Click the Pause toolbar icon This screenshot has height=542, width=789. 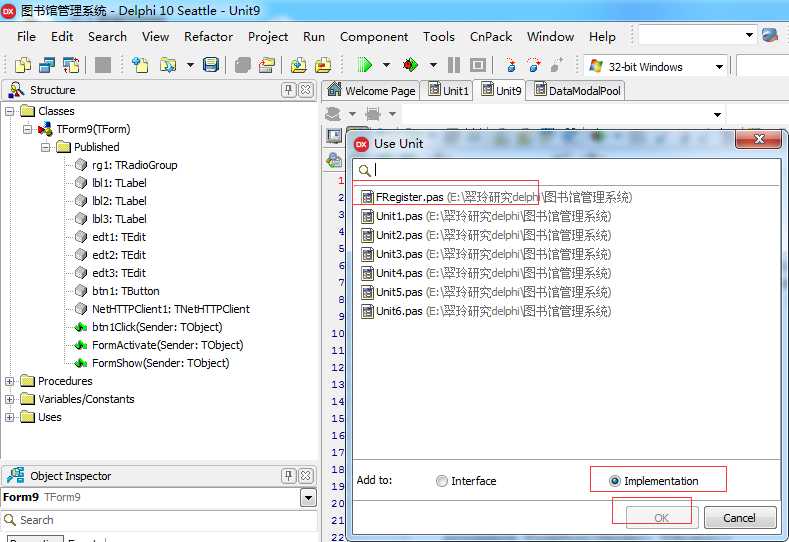(x=454, y=65)
